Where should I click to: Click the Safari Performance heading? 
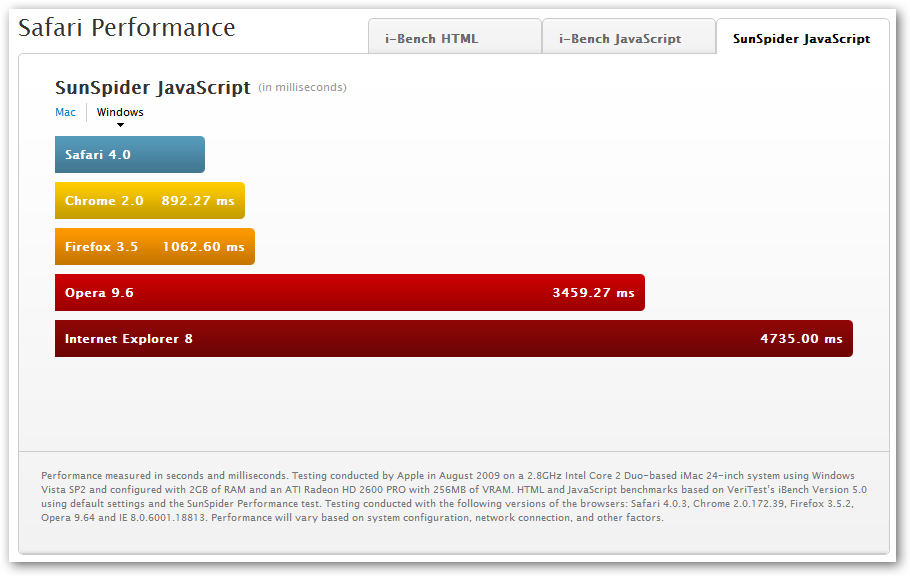pos(127,27)
